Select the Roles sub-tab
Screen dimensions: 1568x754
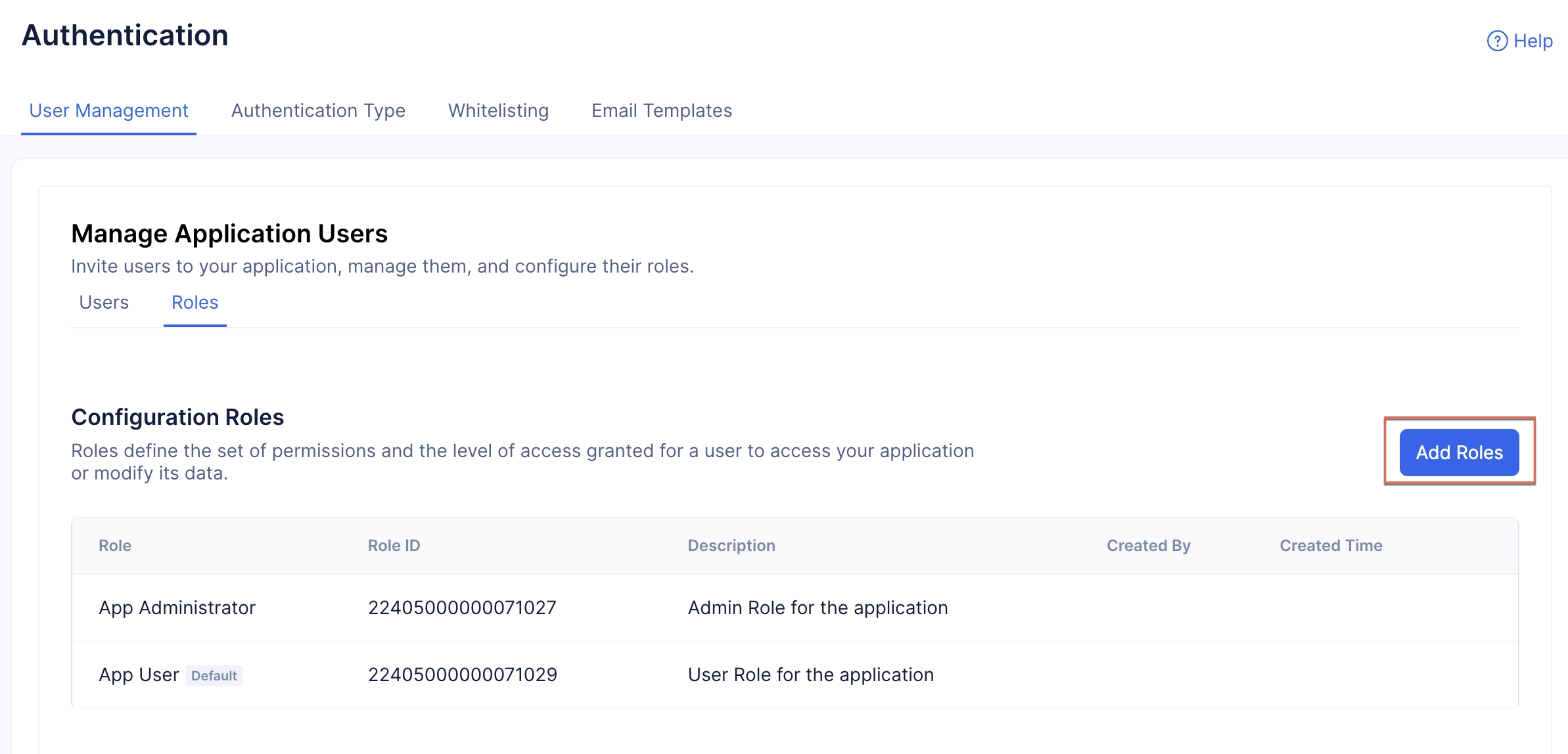pos(195,302)
